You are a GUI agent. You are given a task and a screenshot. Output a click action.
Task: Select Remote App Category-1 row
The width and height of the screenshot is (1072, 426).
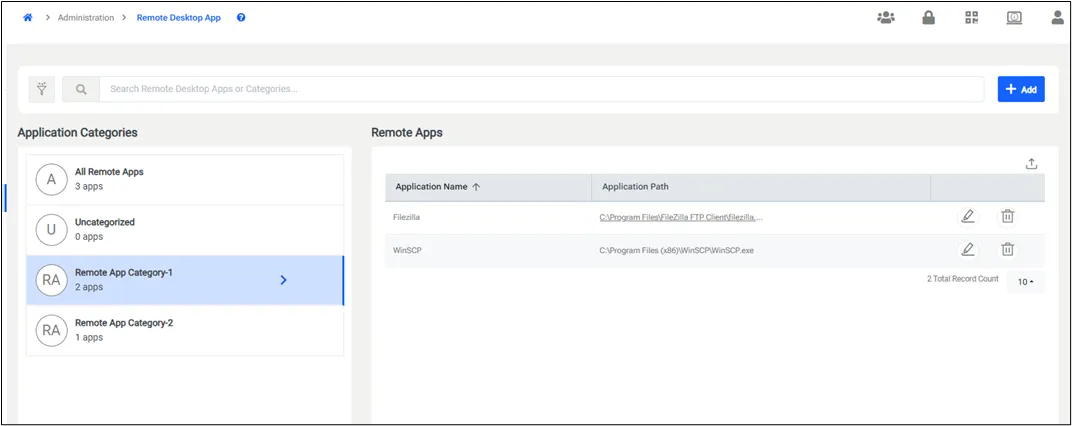(185, 280)
